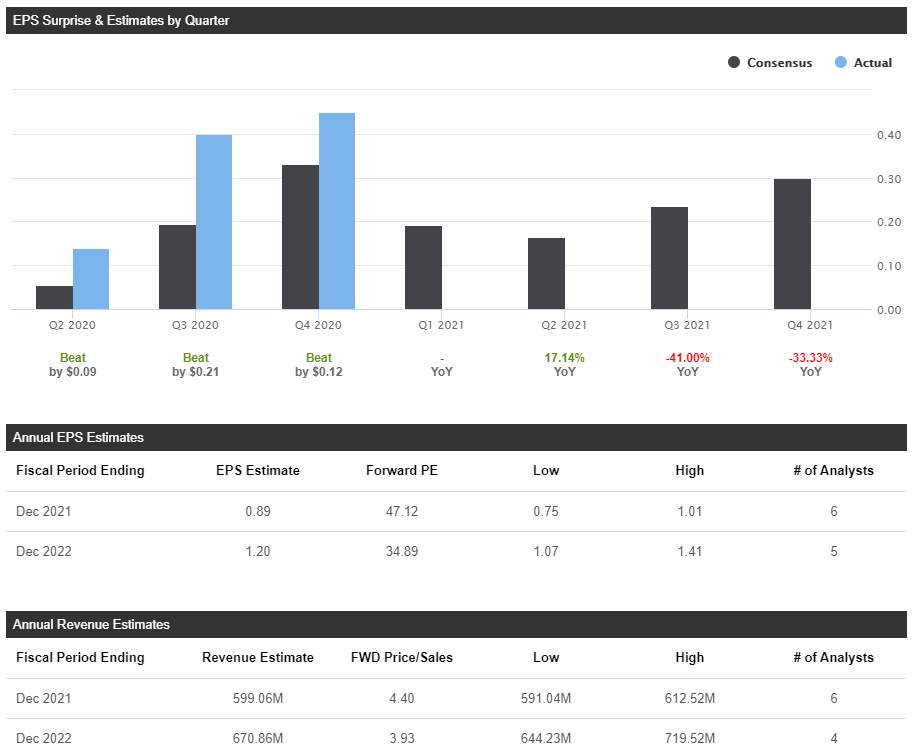Image resolution: width=914 pixels, height=754 pixels.
Task: Sort by the 'FWD Price/Sales' column header
Action: (x=401, y=657)
